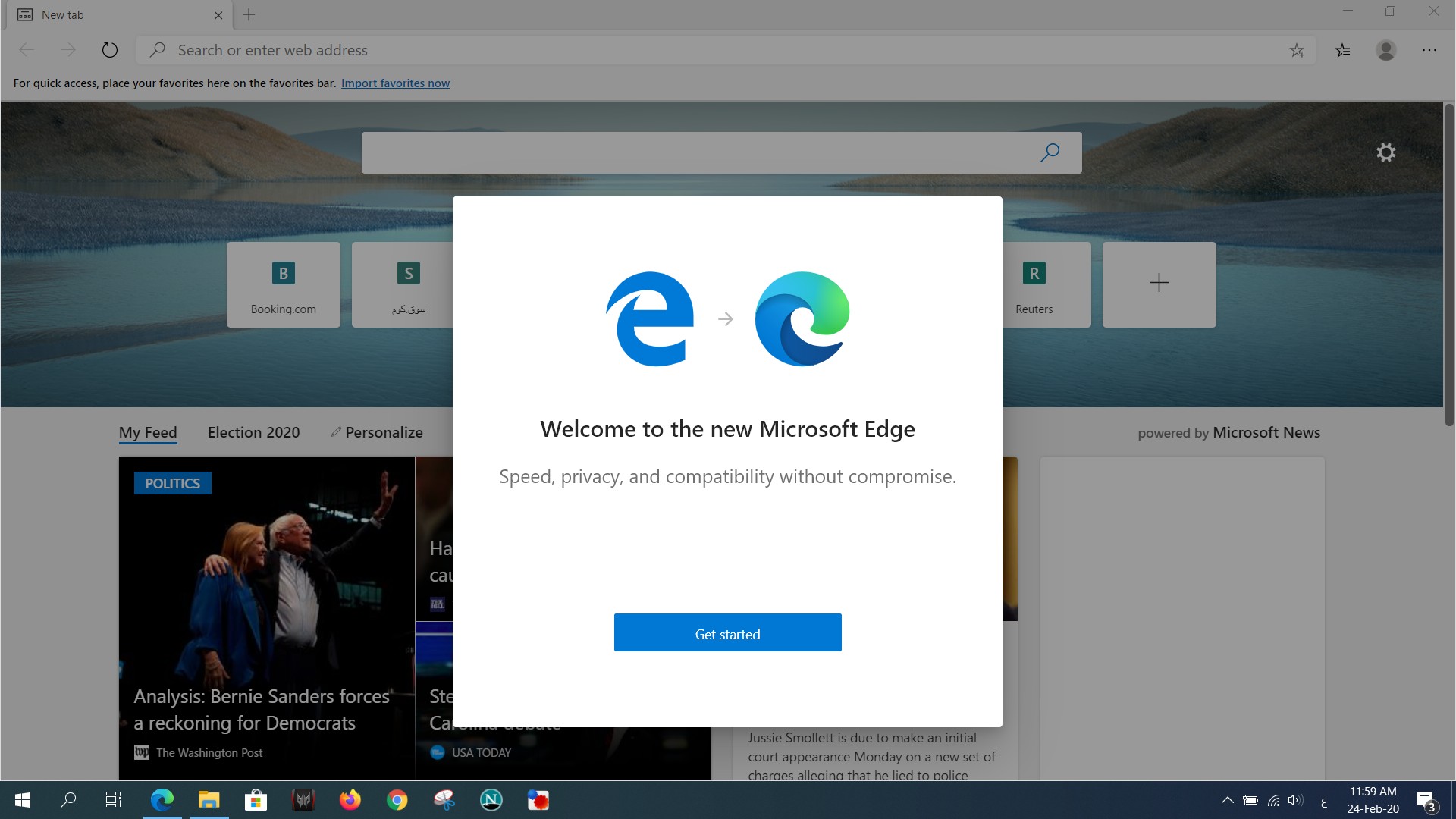Open Wi-Fi network tray icon
The image size is (1456, 819).
pos(1273,800)
